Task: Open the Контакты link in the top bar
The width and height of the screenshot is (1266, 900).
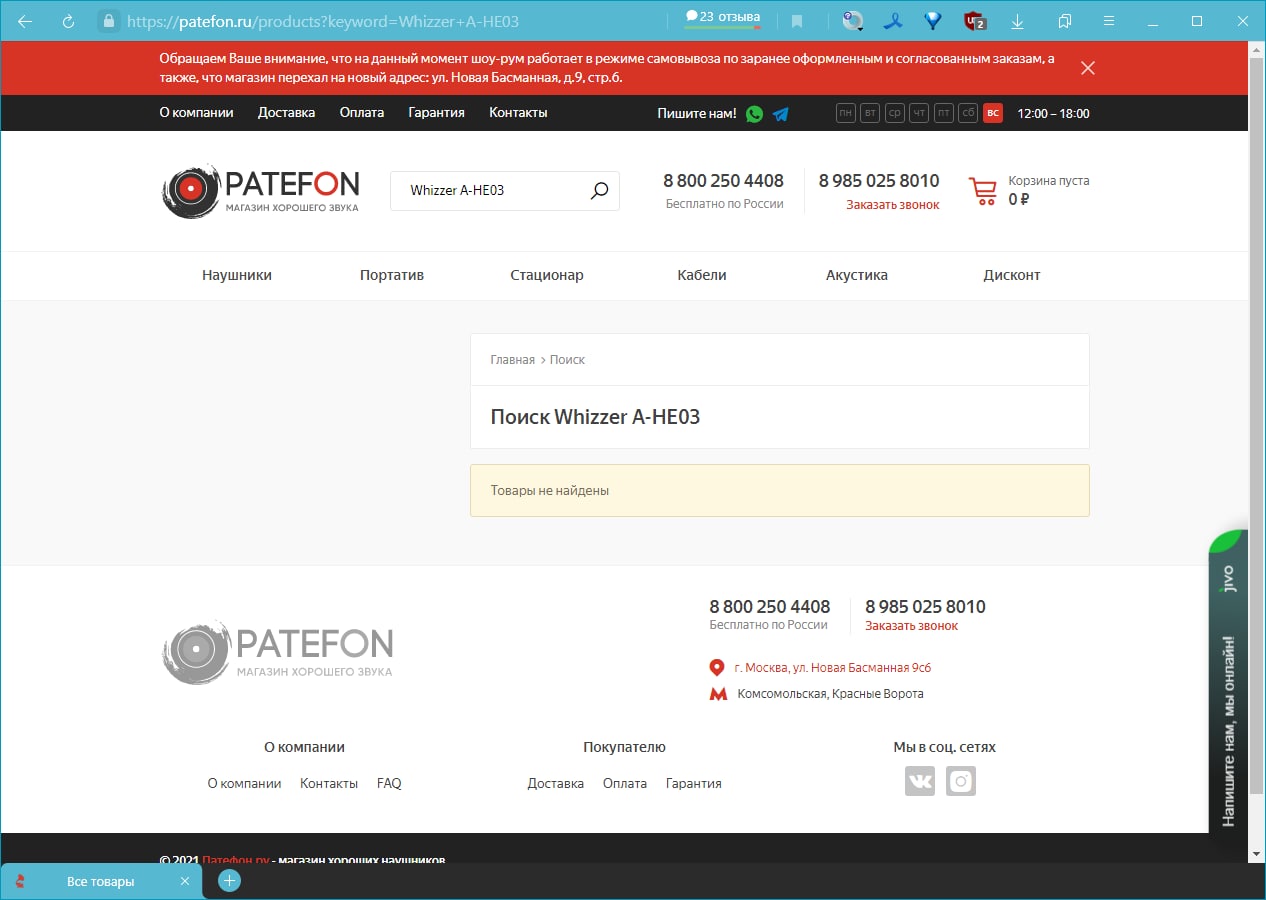Action: 518,113
